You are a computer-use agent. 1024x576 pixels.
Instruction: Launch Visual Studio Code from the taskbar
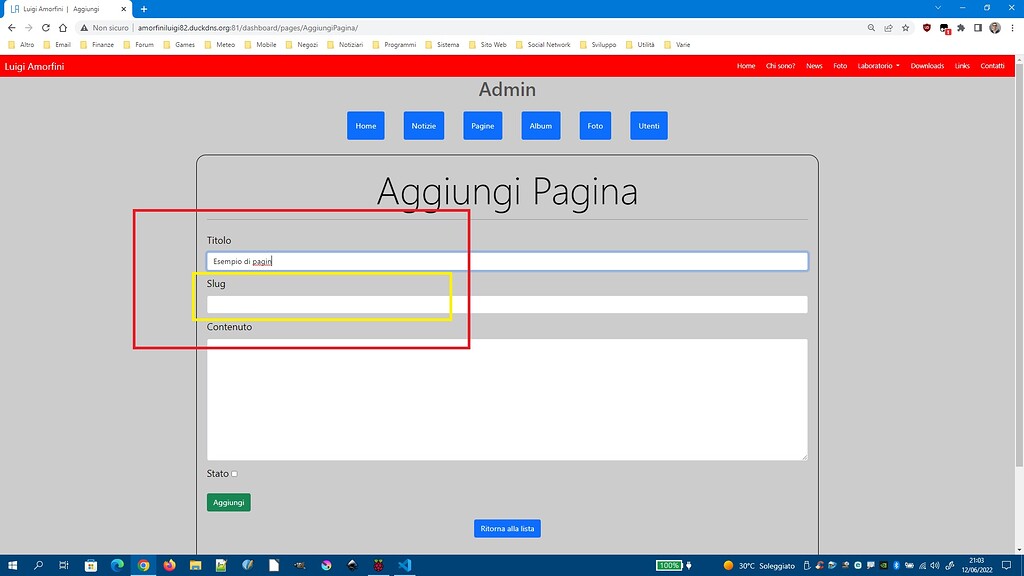tap(404, 565)
